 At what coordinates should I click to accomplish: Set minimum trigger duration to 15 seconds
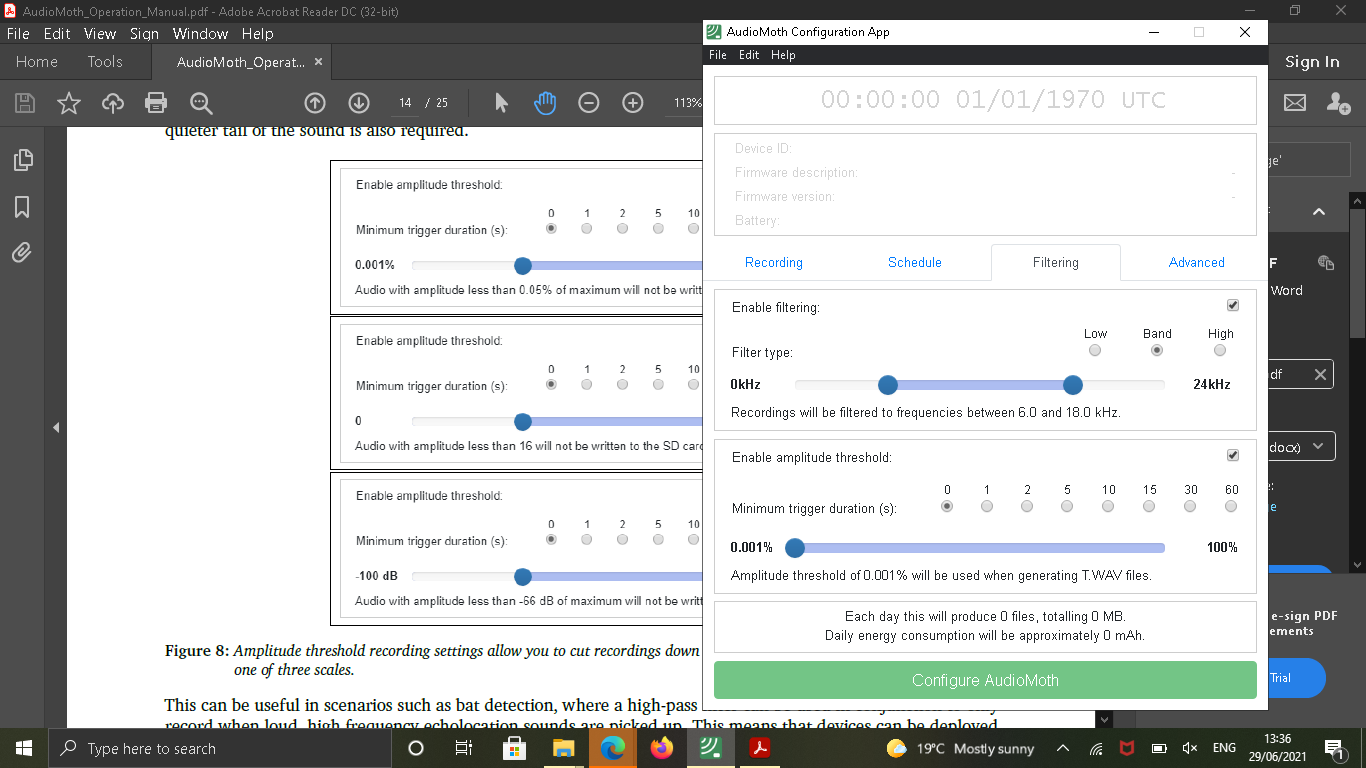[x=1149, y=507]
